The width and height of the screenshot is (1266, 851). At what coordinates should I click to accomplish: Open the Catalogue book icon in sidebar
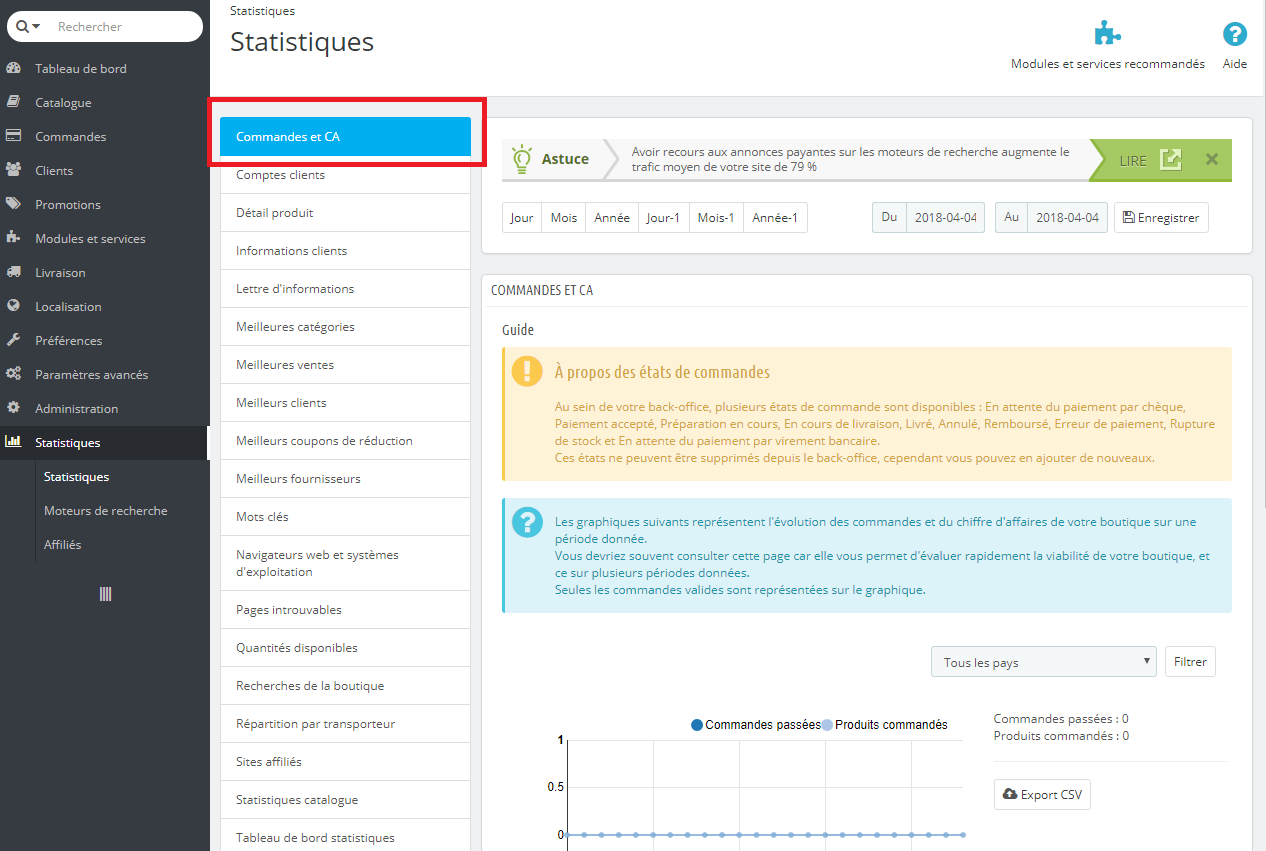click(14, 102)
